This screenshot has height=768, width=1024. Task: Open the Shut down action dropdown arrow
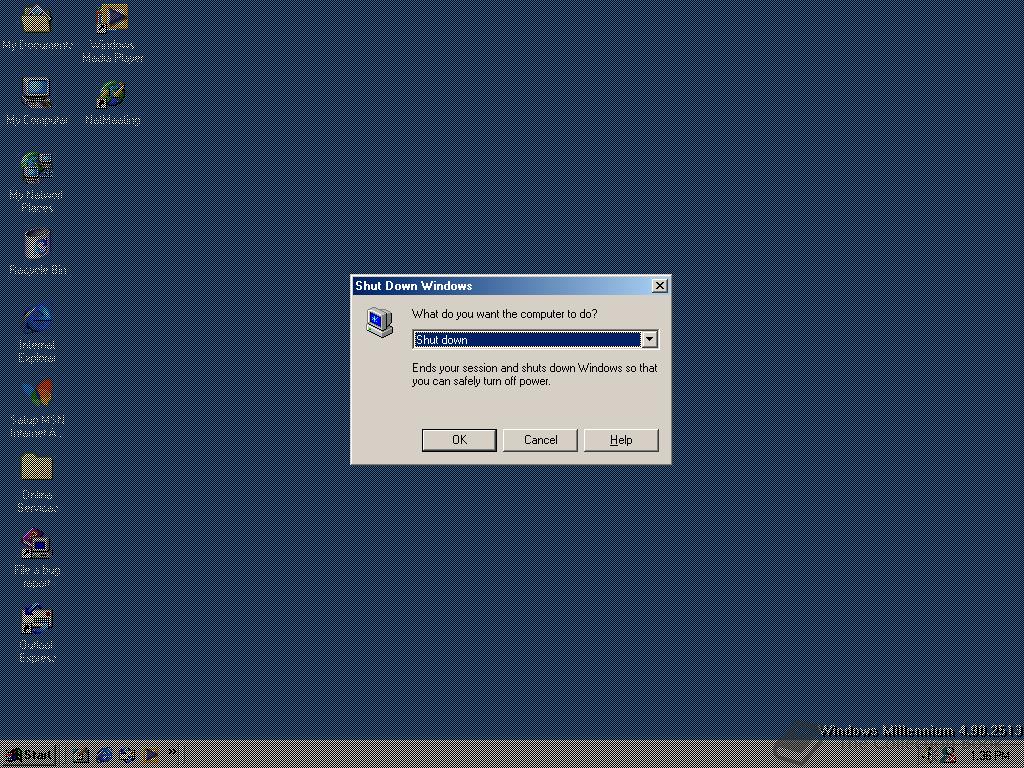[649, 340]
